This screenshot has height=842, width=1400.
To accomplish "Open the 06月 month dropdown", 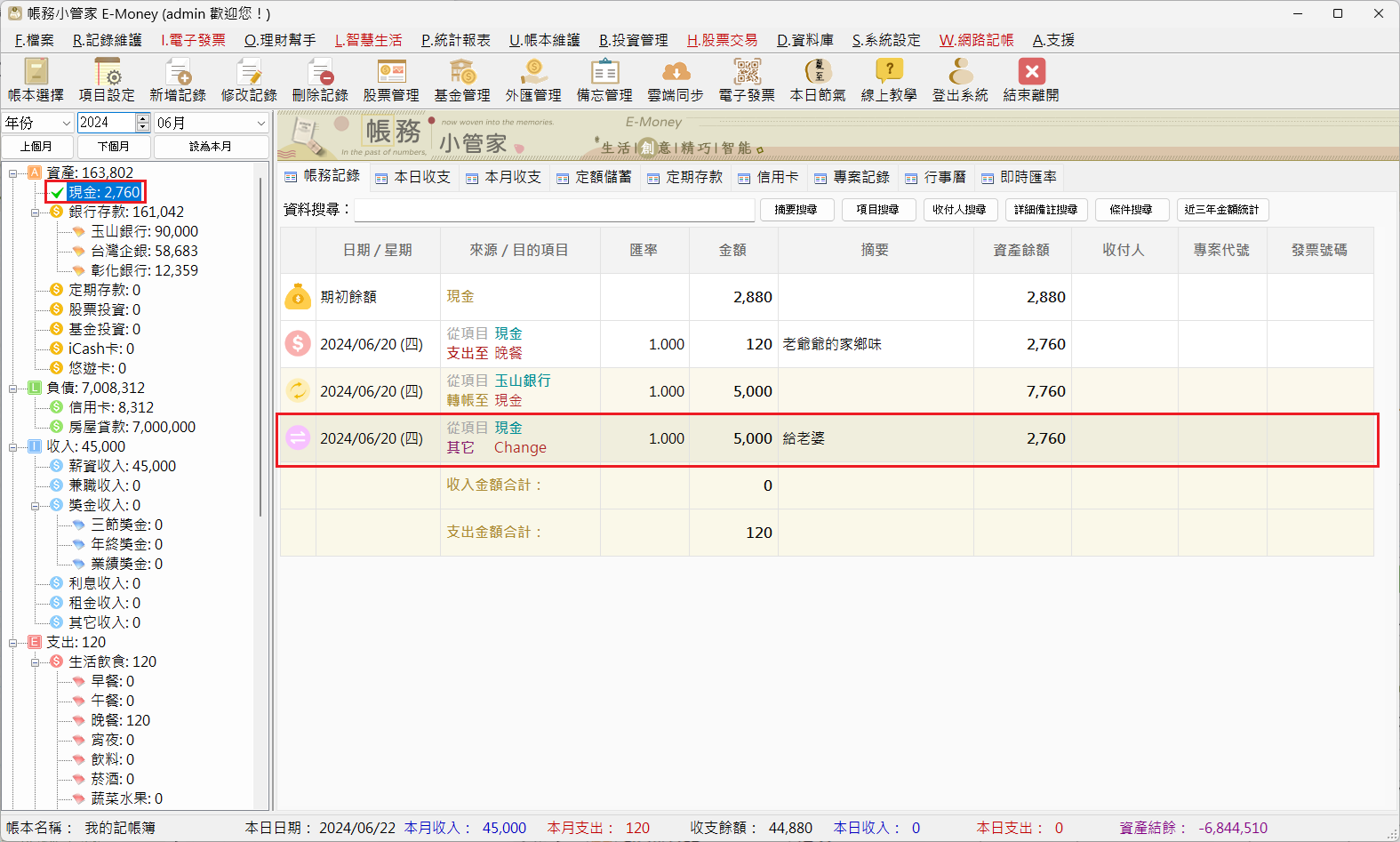I will pos(212,123).
